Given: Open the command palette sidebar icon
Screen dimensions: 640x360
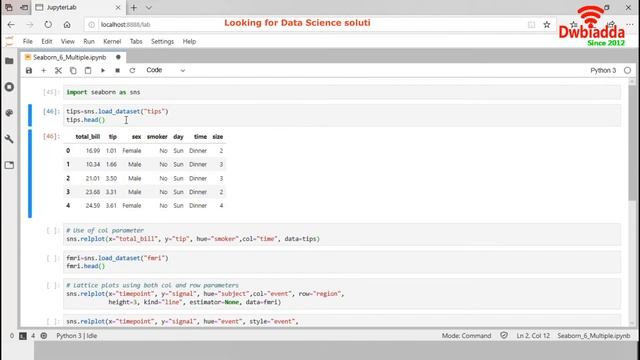Looking at the screenshot, I should (x=9, y=113).
